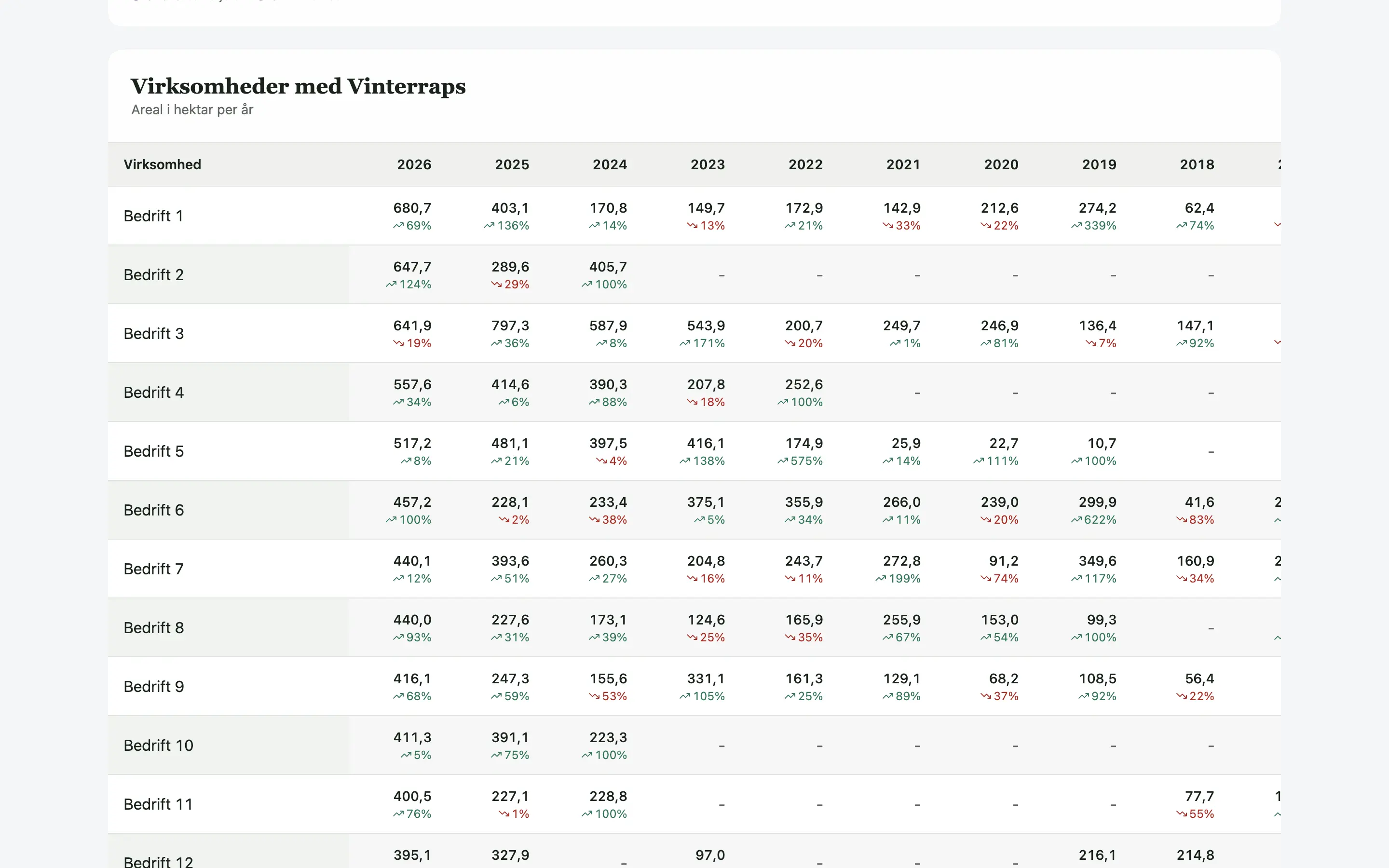Click the upward trend icon beside 105%

tap(685, 697)
